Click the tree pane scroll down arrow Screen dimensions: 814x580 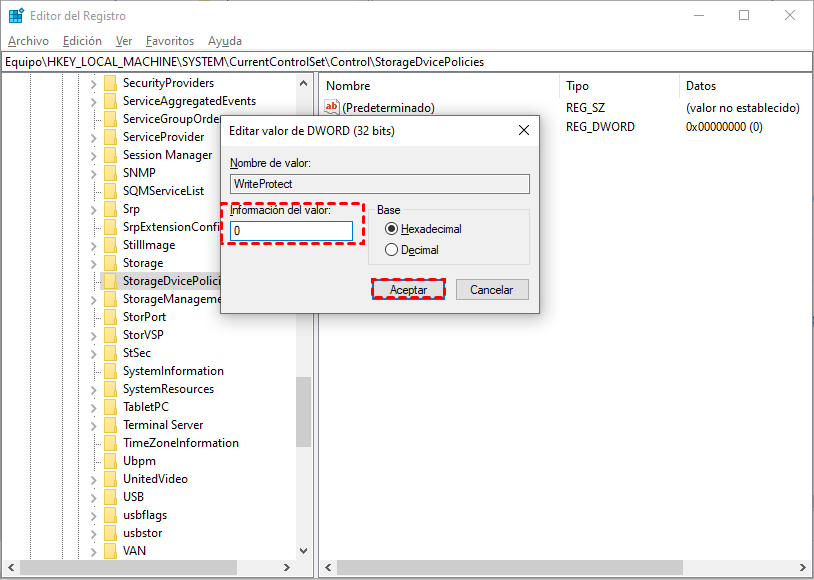coord(304,551)
